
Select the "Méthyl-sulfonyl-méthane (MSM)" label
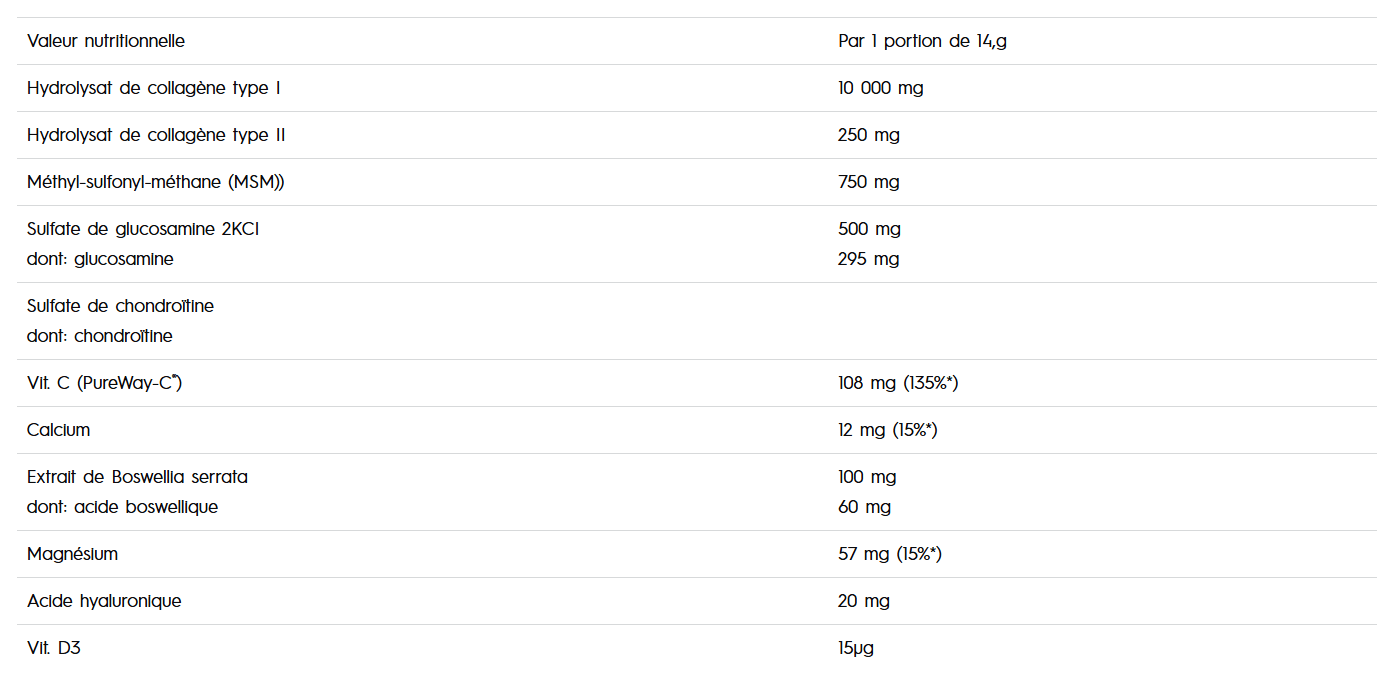(156, 182)
